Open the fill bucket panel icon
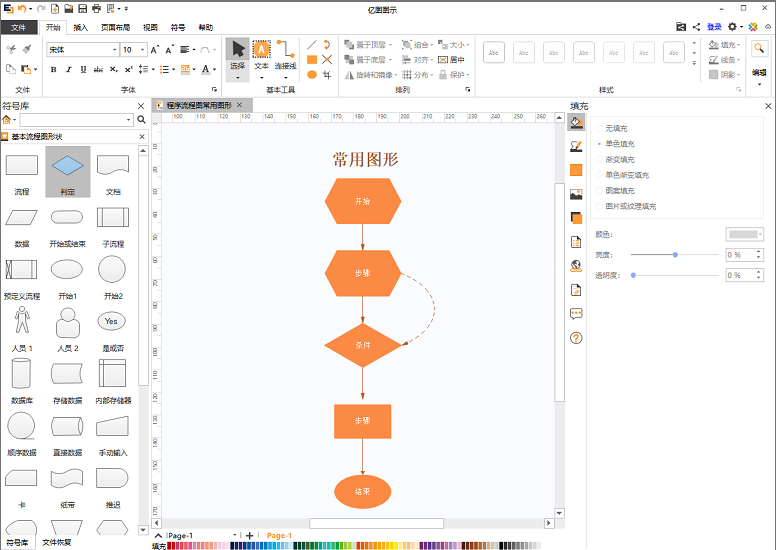Viewport: 776px width, 550px height. tap(576, 122)
